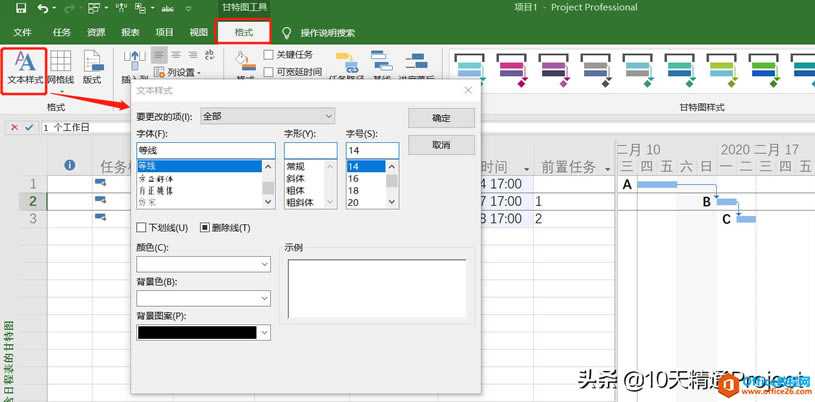Click the 取消 Cancel button
The height and width of the screenshot is (402, 815).
pos(441,145)
